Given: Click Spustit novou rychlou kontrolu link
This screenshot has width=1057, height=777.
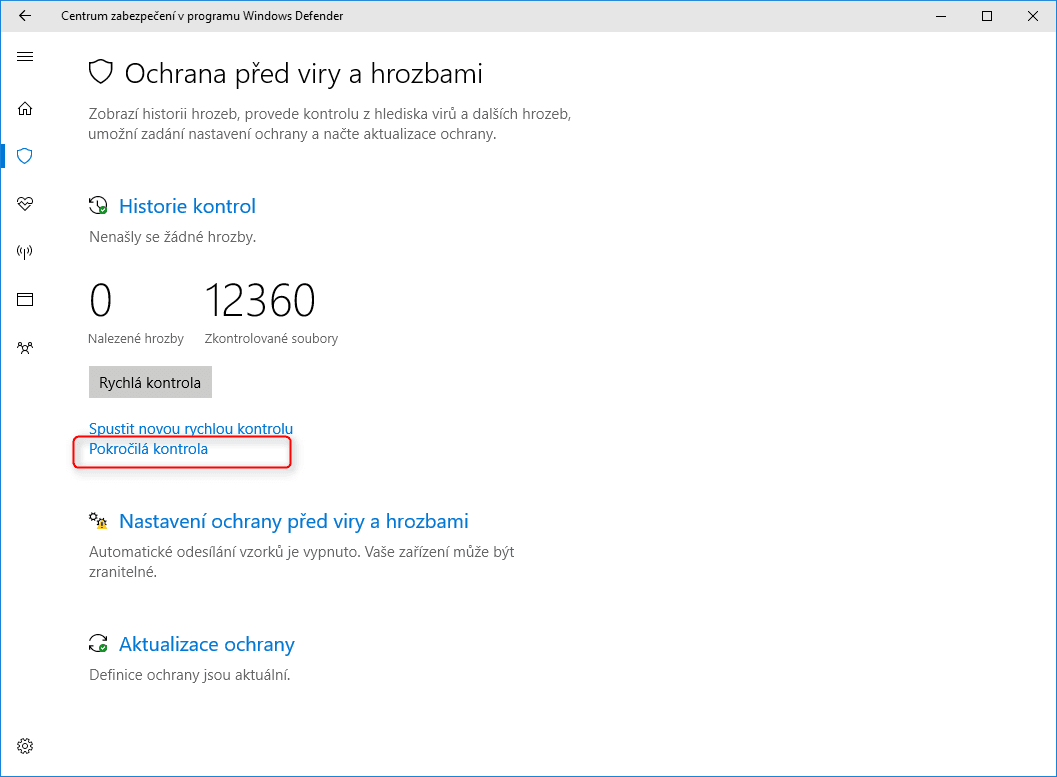Looking at the screenshot, I should point(191,429).
